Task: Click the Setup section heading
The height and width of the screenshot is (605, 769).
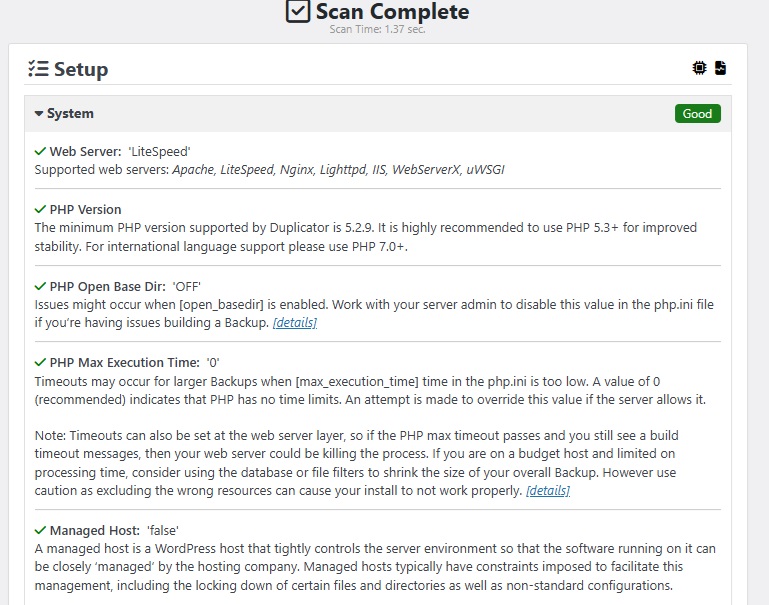Action: [80, 69]
